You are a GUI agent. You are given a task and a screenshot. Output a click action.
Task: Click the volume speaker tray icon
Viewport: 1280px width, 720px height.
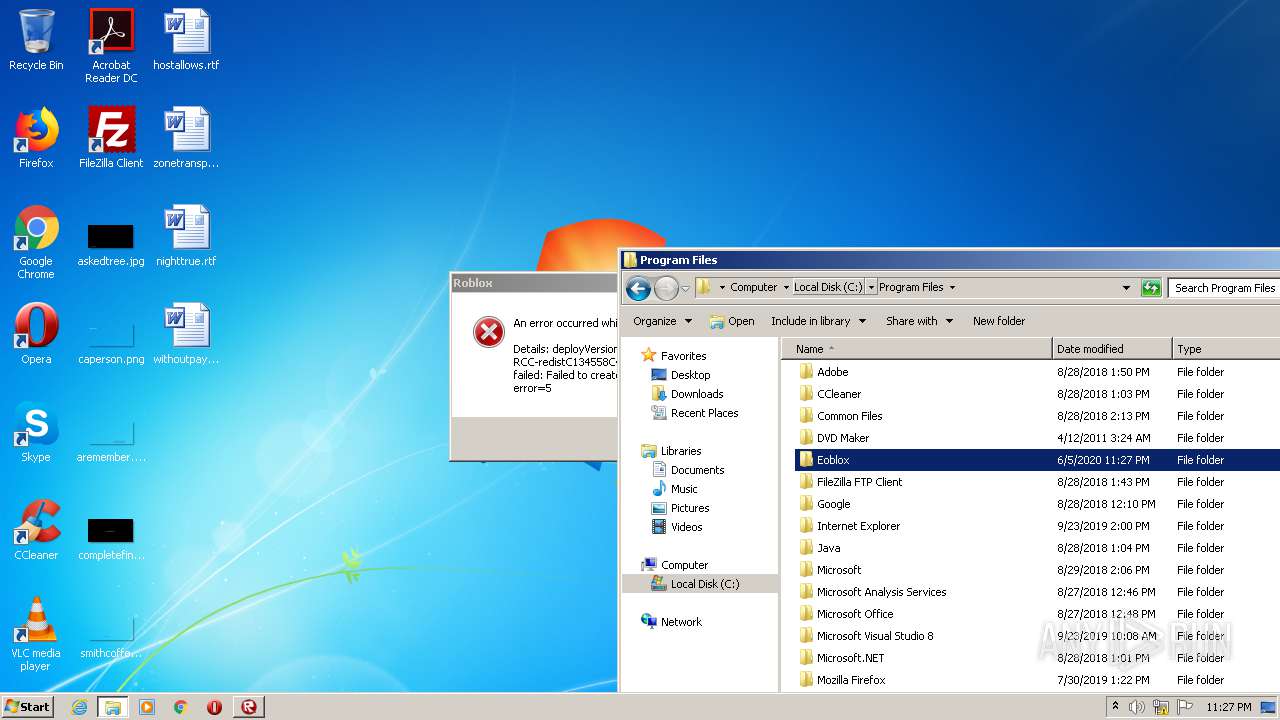[x=1137, y=707]
